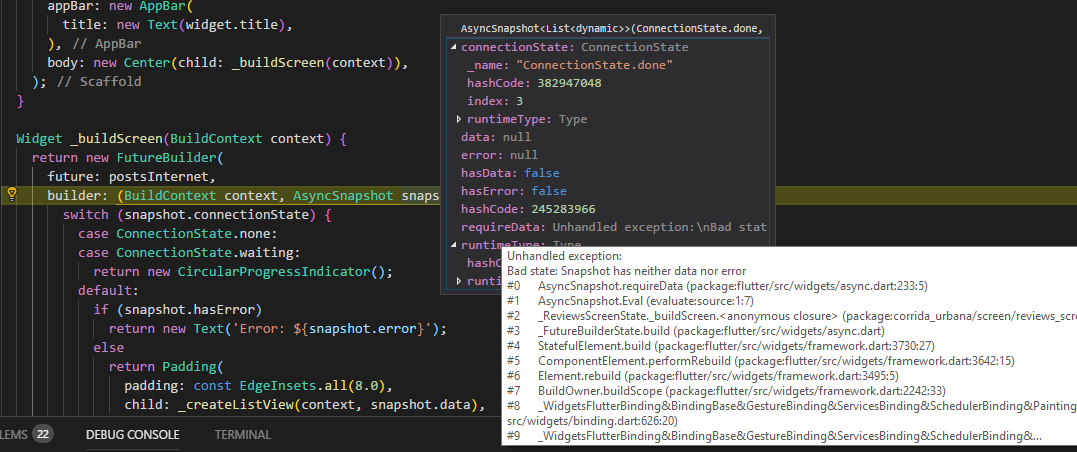Click the '// Scaffold' closing label comment
1077x452 pixels.
tap(99, 82)
